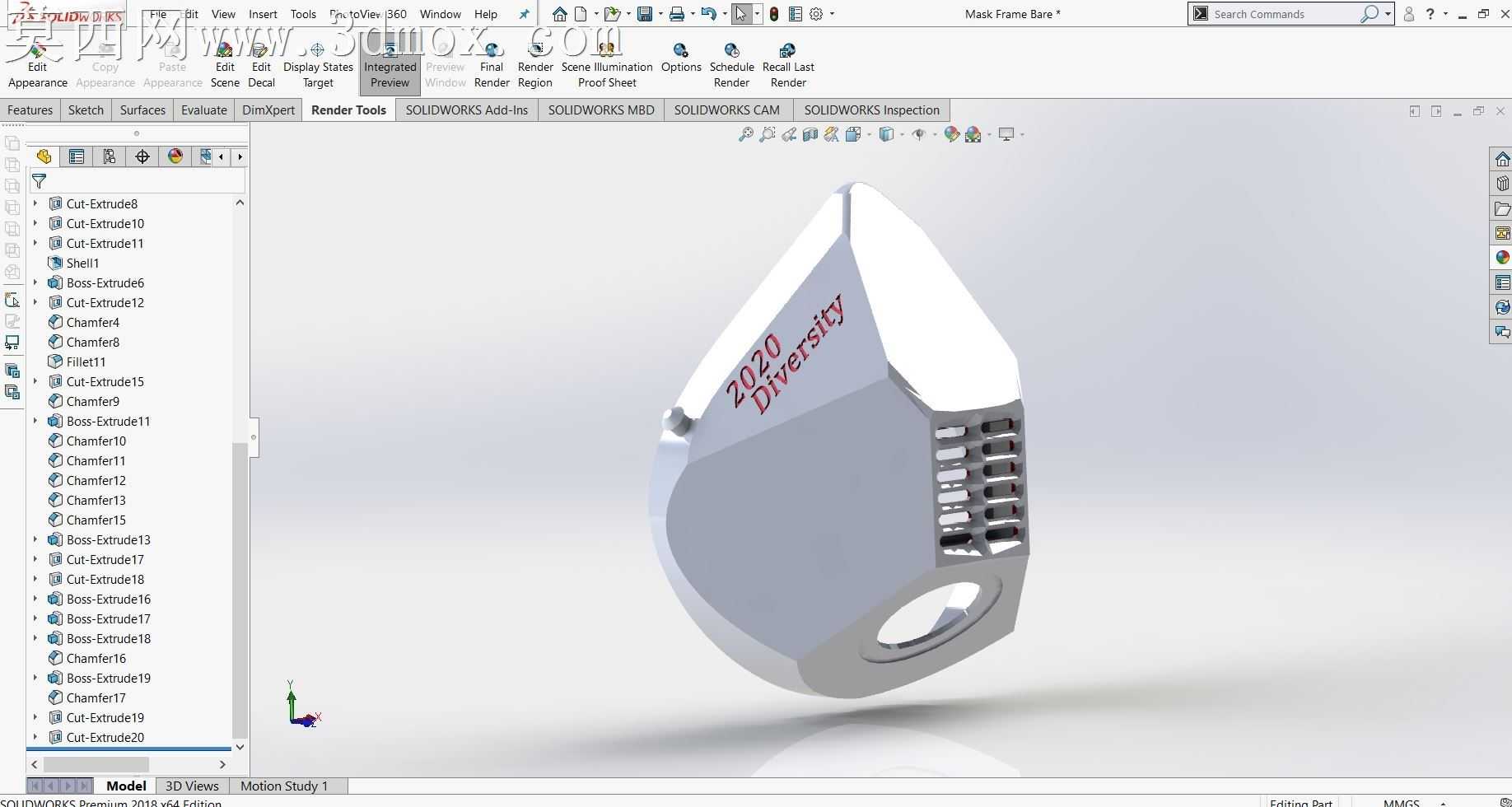
Task: Expand the Cut-Extrude8 feature node
Action: tap(35, 203)
